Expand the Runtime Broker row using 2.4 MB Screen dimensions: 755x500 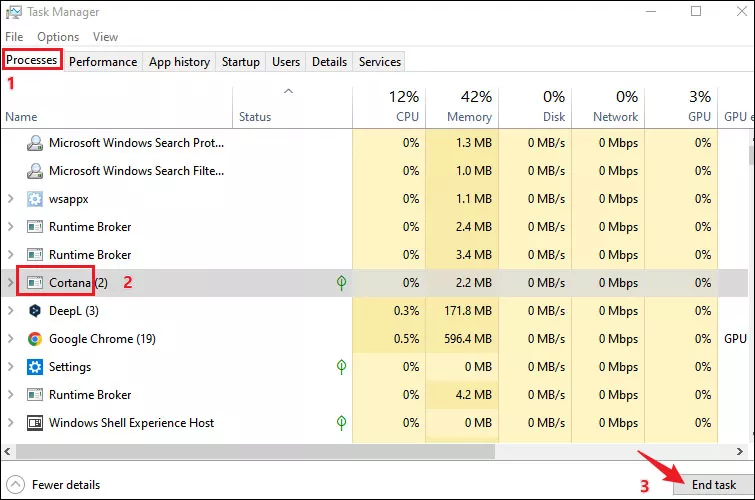[x=11, y=226]
